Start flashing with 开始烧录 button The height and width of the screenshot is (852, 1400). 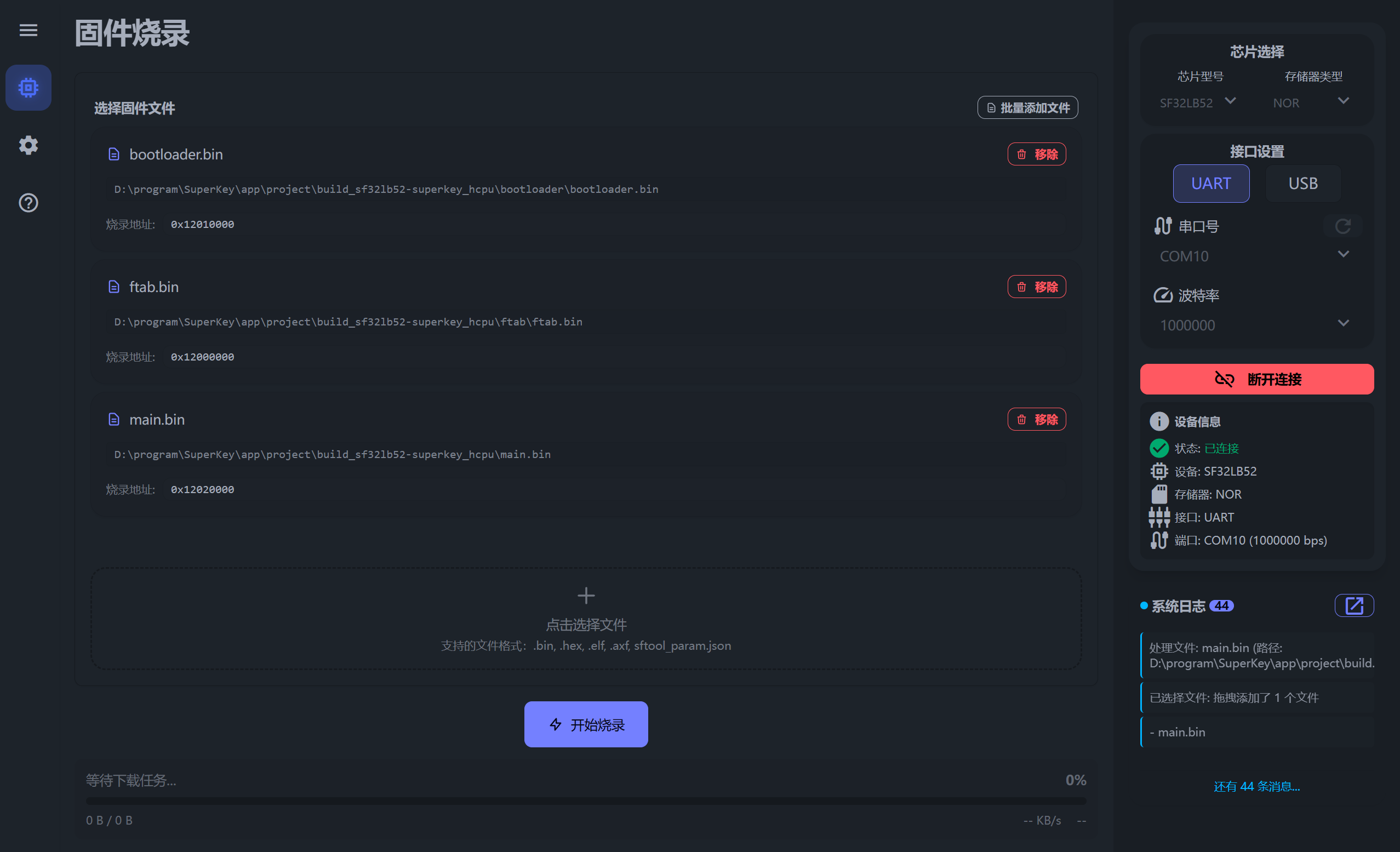pos(586,724)
